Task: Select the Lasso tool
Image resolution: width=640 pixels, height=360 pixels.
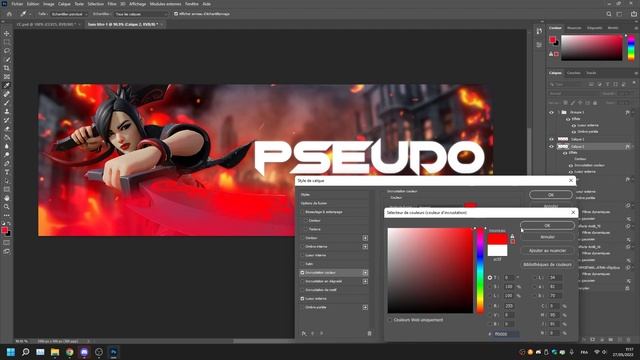Action: [x=7, y=51]
